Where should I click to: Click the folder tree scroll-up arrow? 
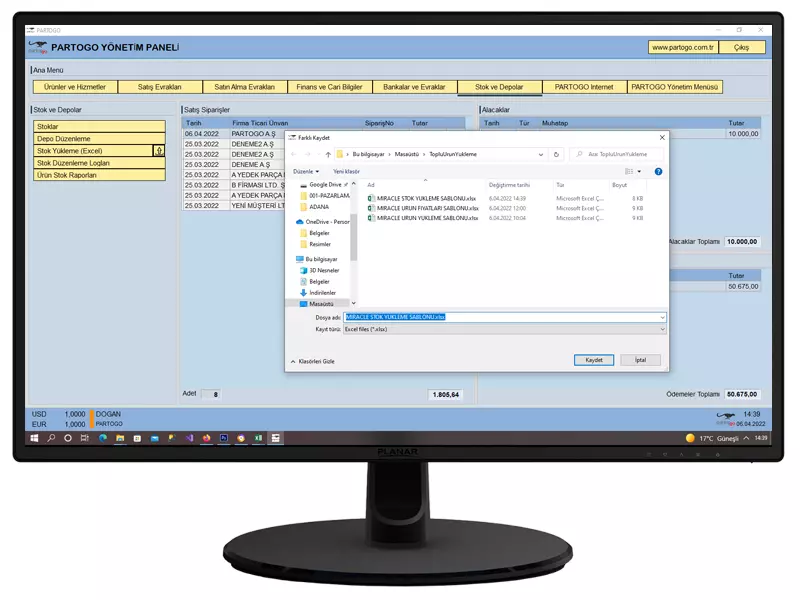(x=354, y=184)
